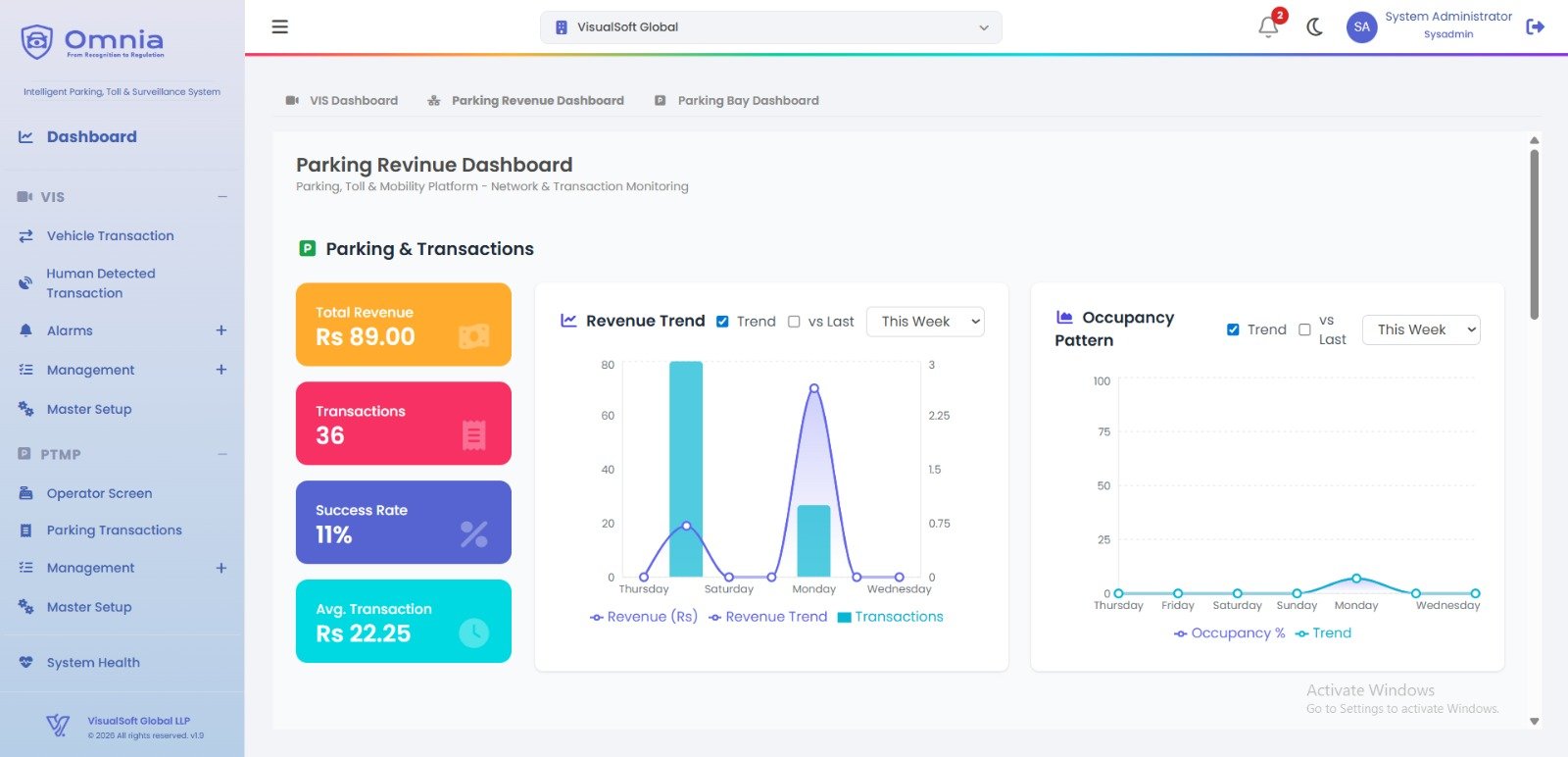Click the Dashboard chart icon in sidebar
1568x757 pixels.
click(x=25, y=137)
